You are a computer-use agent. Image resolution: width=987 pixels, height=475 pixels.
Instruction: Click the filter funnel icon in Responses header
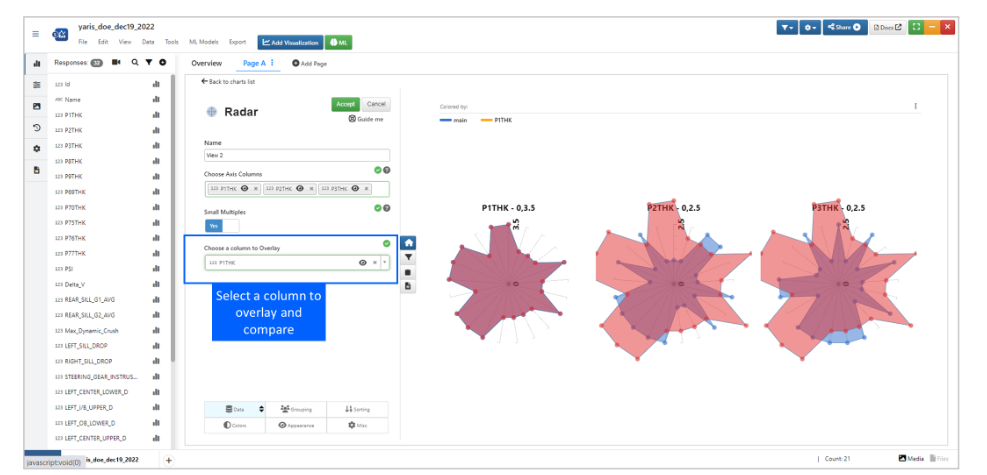(x=149, y=62)
